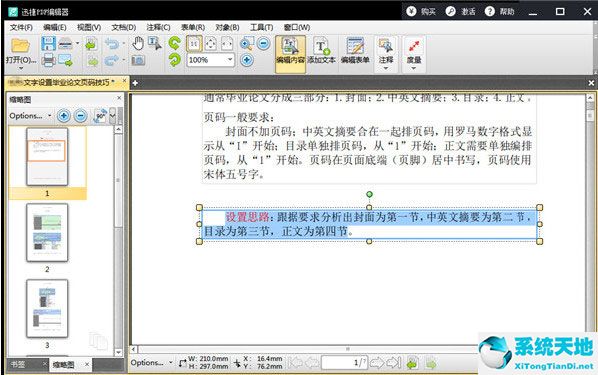Image resolution: width=598 pixels, height=375 pixels.
Task: Rotate the page counter-clockwise with the upper green arrow
Action: [175, 43]
